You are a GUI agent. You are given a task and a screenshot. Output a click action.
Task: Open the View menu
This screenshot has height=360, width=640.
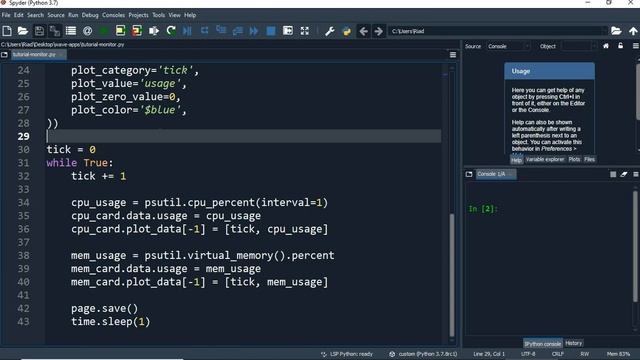coord(174,15)
